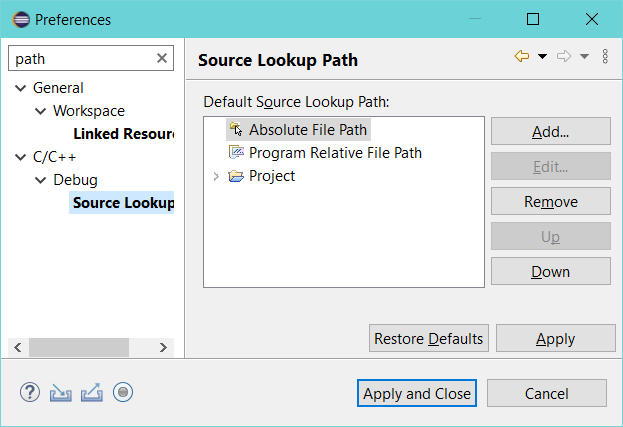The height and width of the screenshot is (427, 623).
Task: Collapse the C/C++ tree node
Action: pos(20,157)
